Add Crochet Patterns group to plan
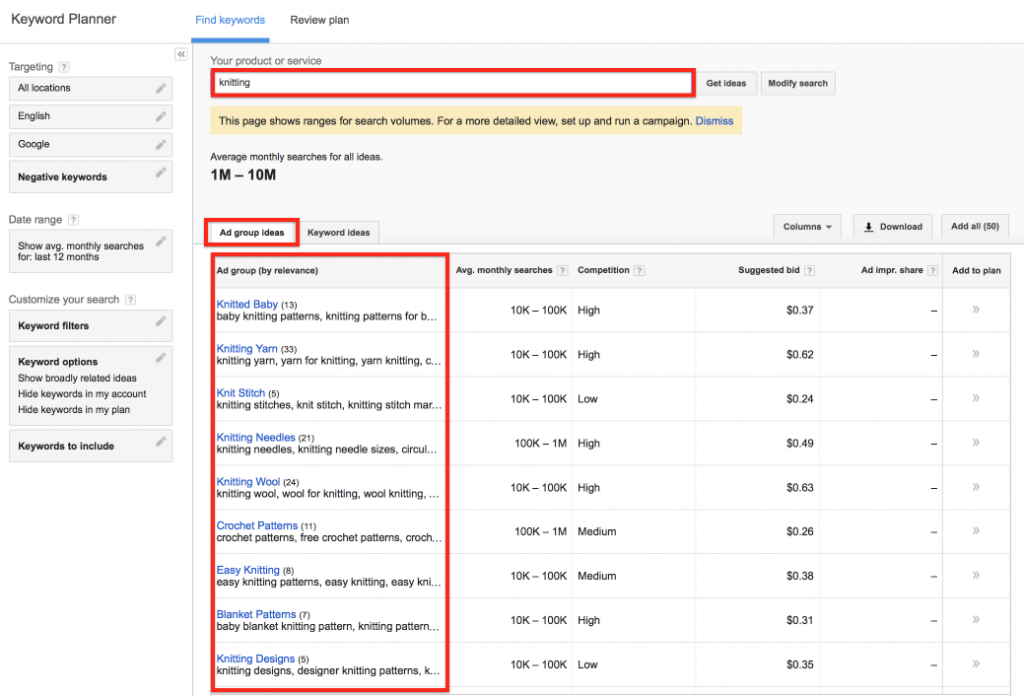This screenshot has width=1024, height=696. pos(976,531)
